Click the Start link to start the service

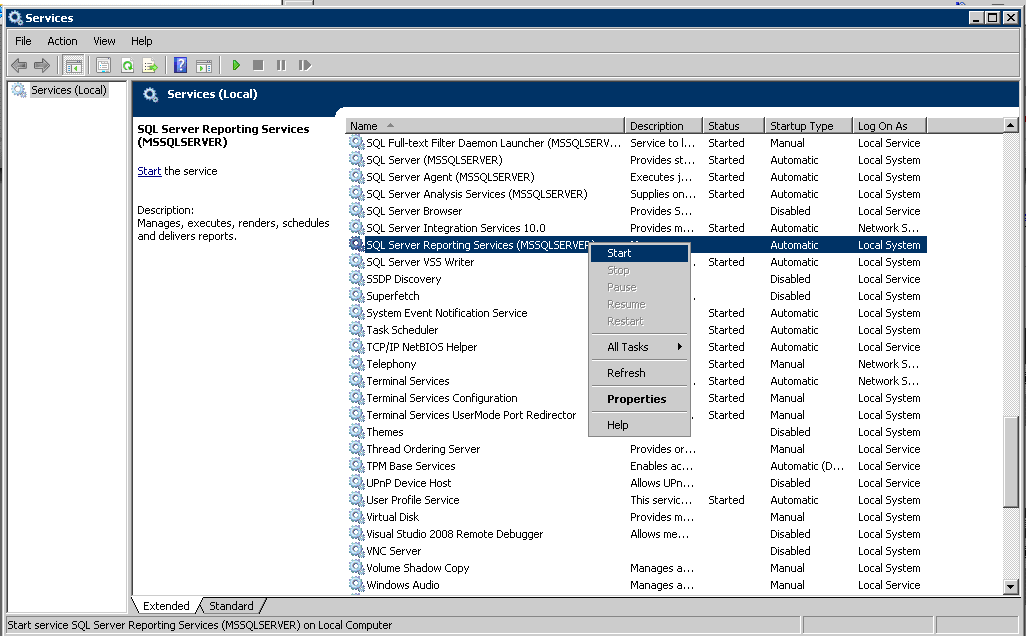click(149, 171)
